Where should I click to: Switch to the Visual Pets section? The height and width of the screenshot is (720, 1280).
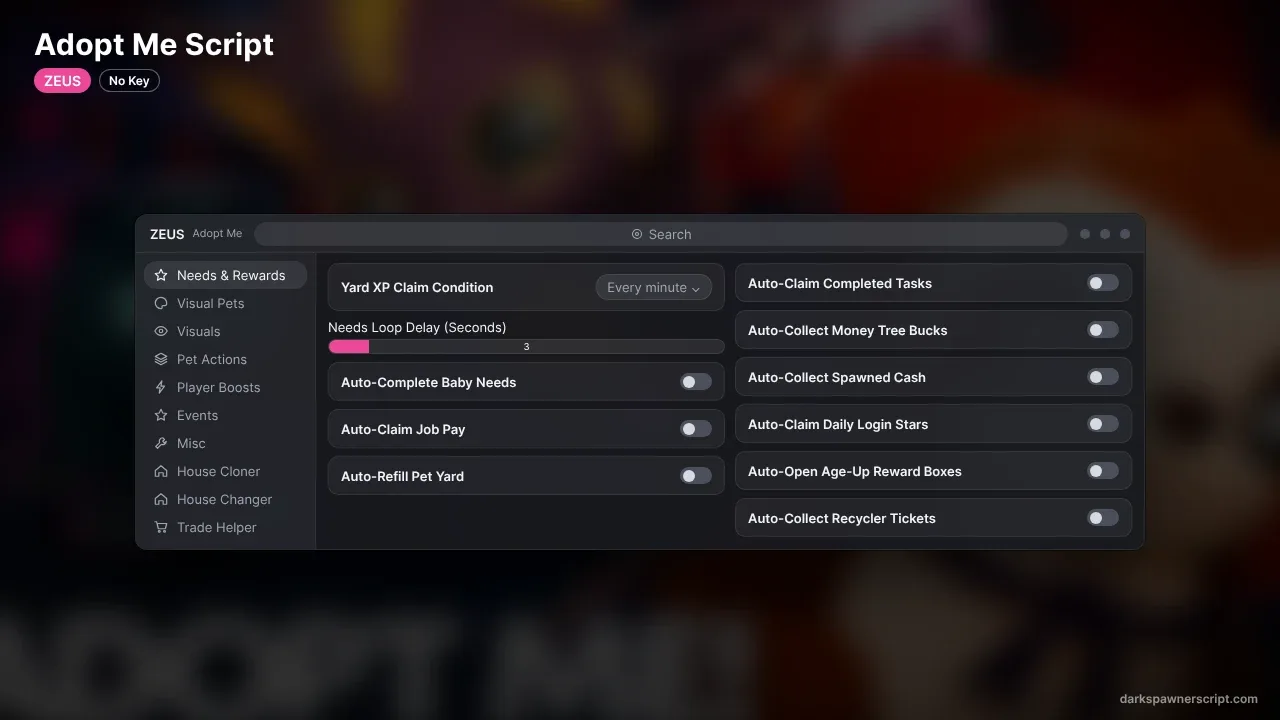(226, 303)
